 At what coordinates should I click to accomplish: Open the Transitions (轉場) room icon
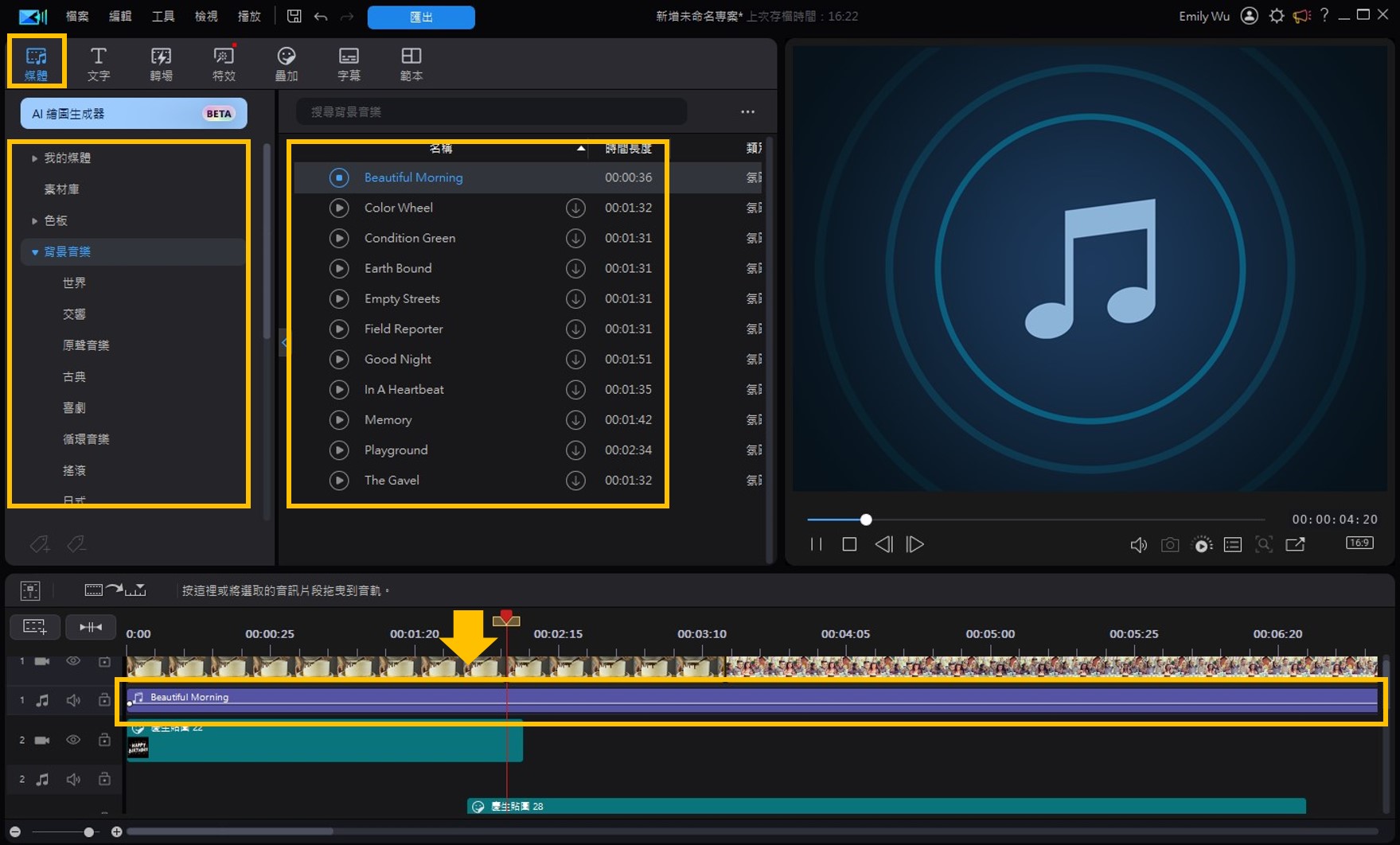[161, 63]
